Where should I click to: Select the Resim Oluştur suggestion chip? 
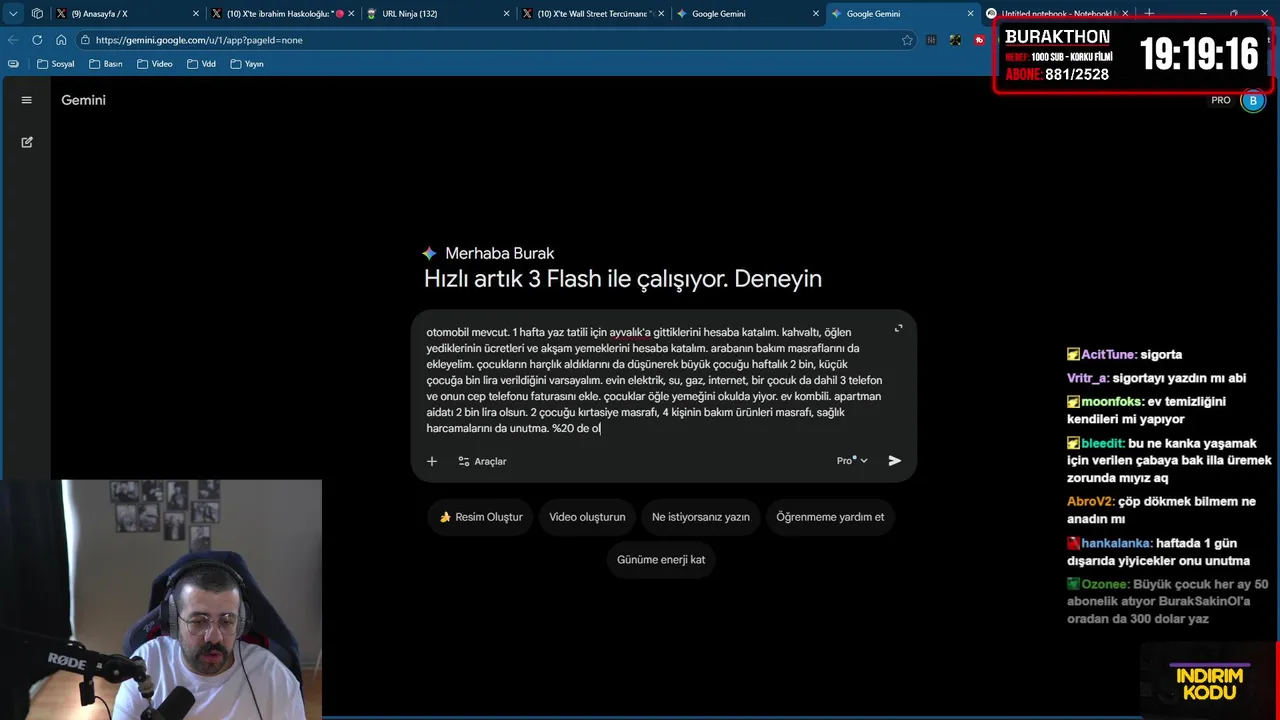point(481,517)
